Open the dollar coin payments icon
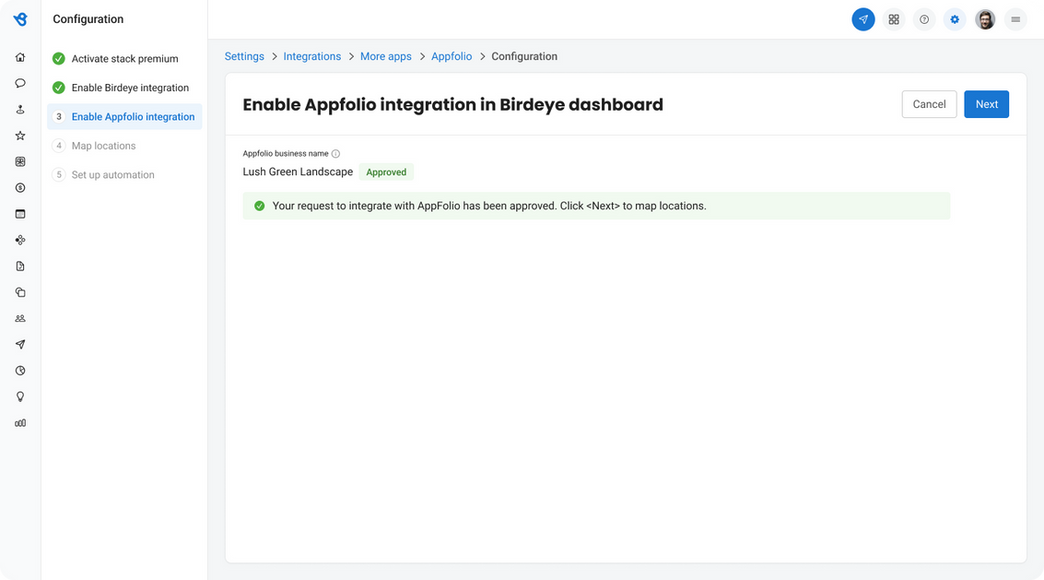The height and width of the screenshot is (580, 1044). pyautogui.click(x=20, y=188)
